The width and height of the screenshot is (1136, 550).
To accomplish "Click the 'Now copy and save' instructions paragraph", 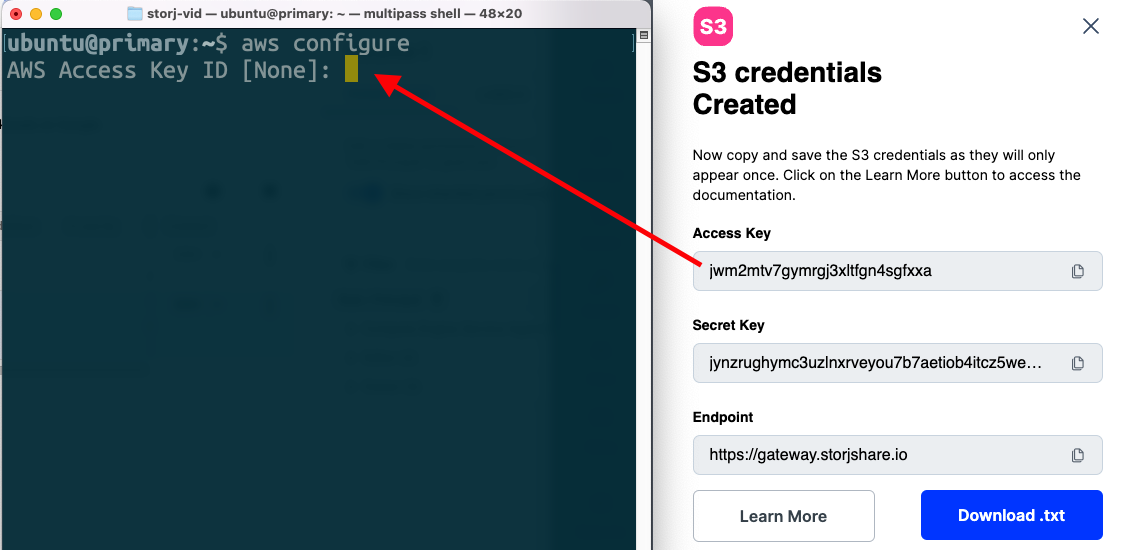I will coord(885,175).
